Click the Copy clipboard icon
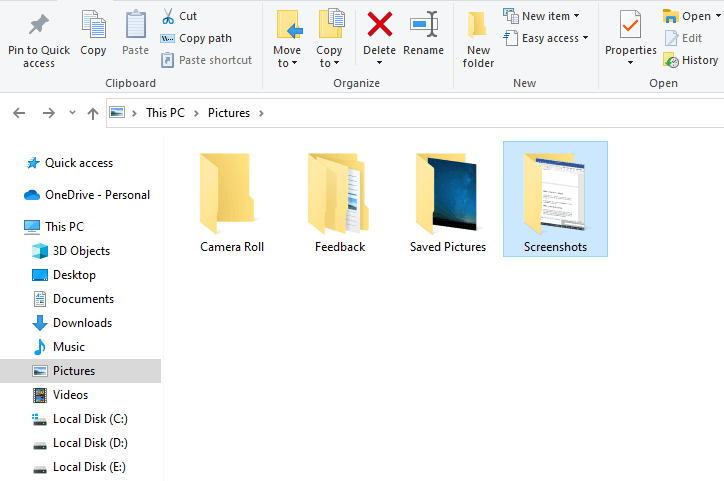The image size is (724, 481). 93,24
